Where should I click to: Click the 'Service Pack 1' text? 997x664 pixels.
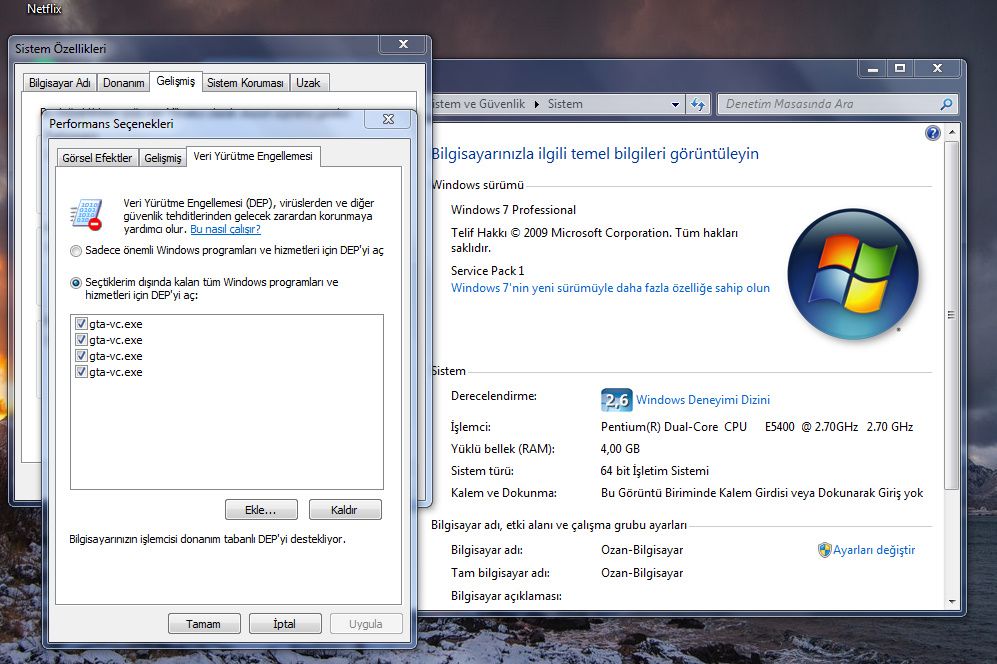pos(487,270)
